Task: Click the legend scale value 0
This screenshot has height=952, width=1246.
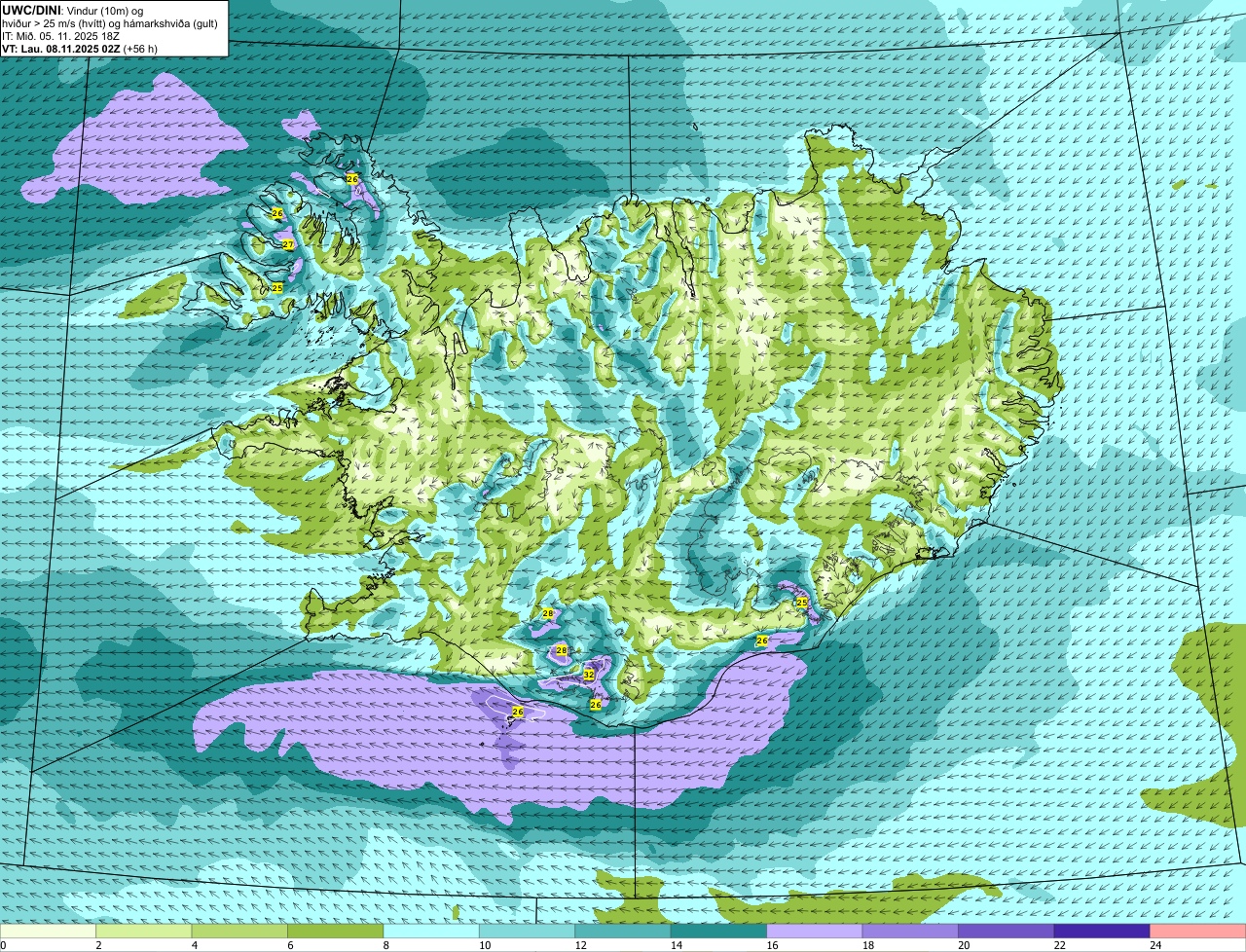Action: point(4,945)
